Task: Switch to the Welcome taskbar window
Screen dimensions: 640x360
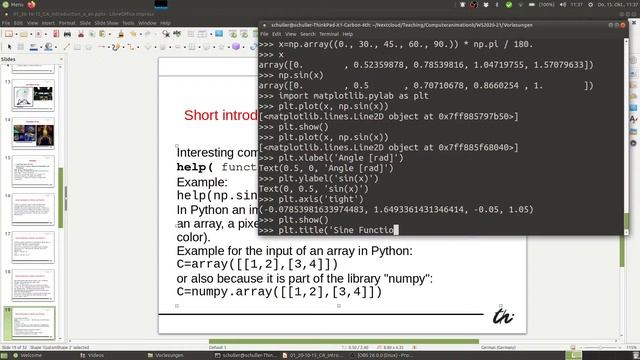Action: coord(28,356)
